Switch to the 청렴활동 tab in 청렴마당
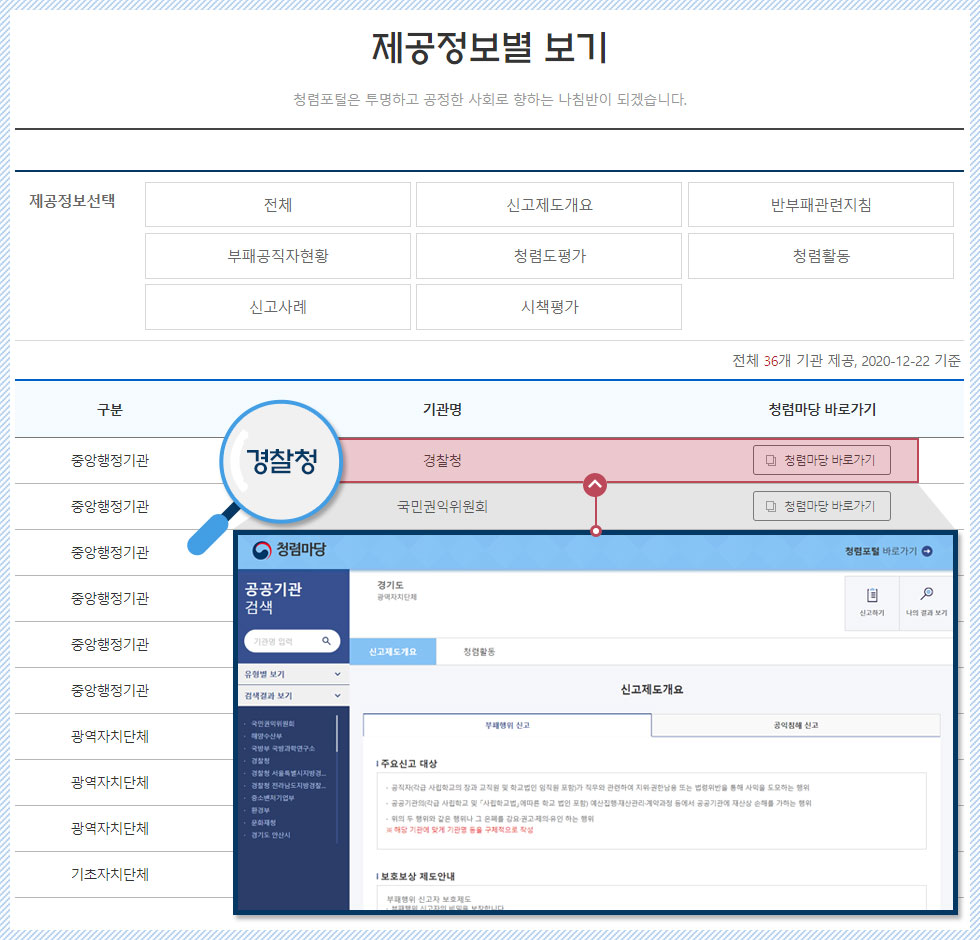 (479, 651)
